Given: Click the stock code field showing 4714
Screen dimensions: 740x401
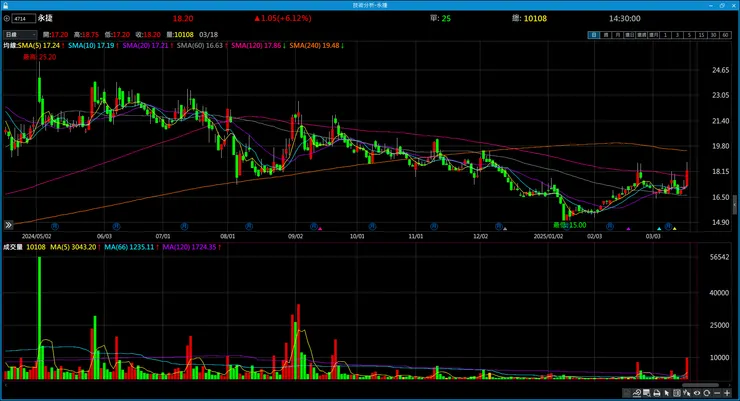Looking at the screenshot, I should (x=24, y=19).
